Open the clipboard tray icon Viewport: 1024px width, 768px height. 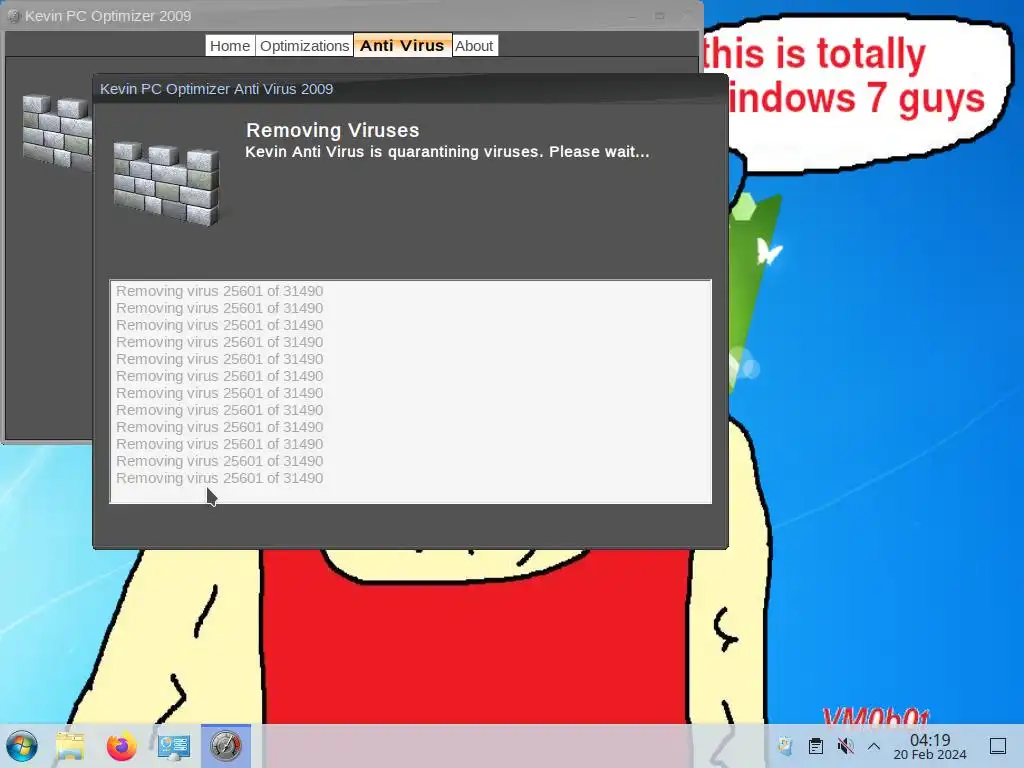pyautogui.click(x=816, y=746)
